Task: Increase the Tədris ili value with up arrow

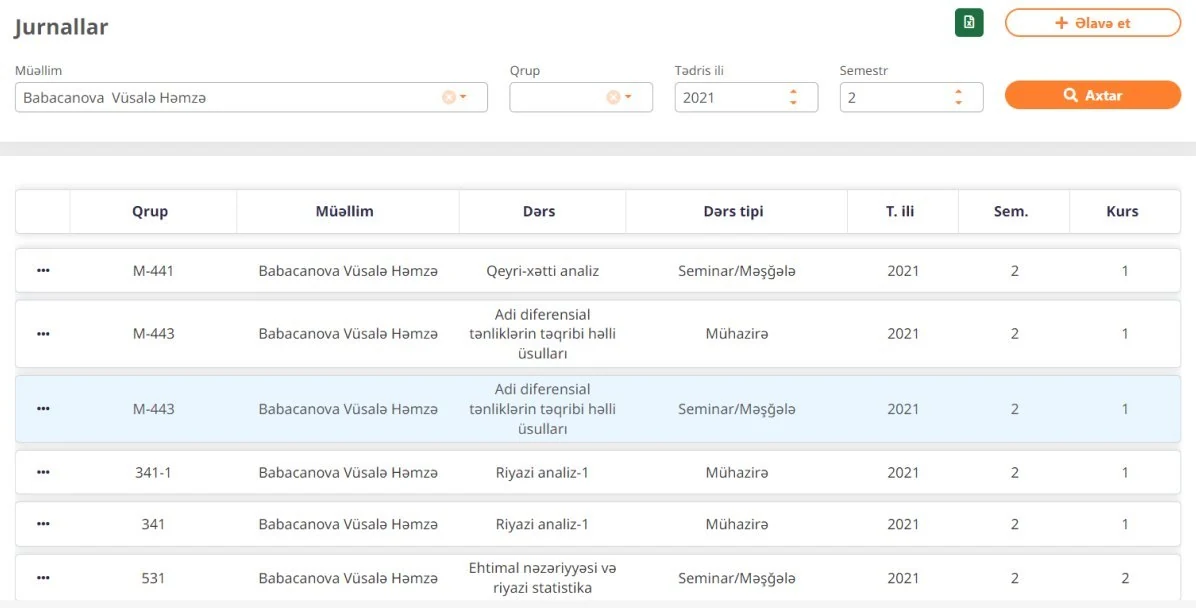Action: pyautogui.click(x=793, y=92)
